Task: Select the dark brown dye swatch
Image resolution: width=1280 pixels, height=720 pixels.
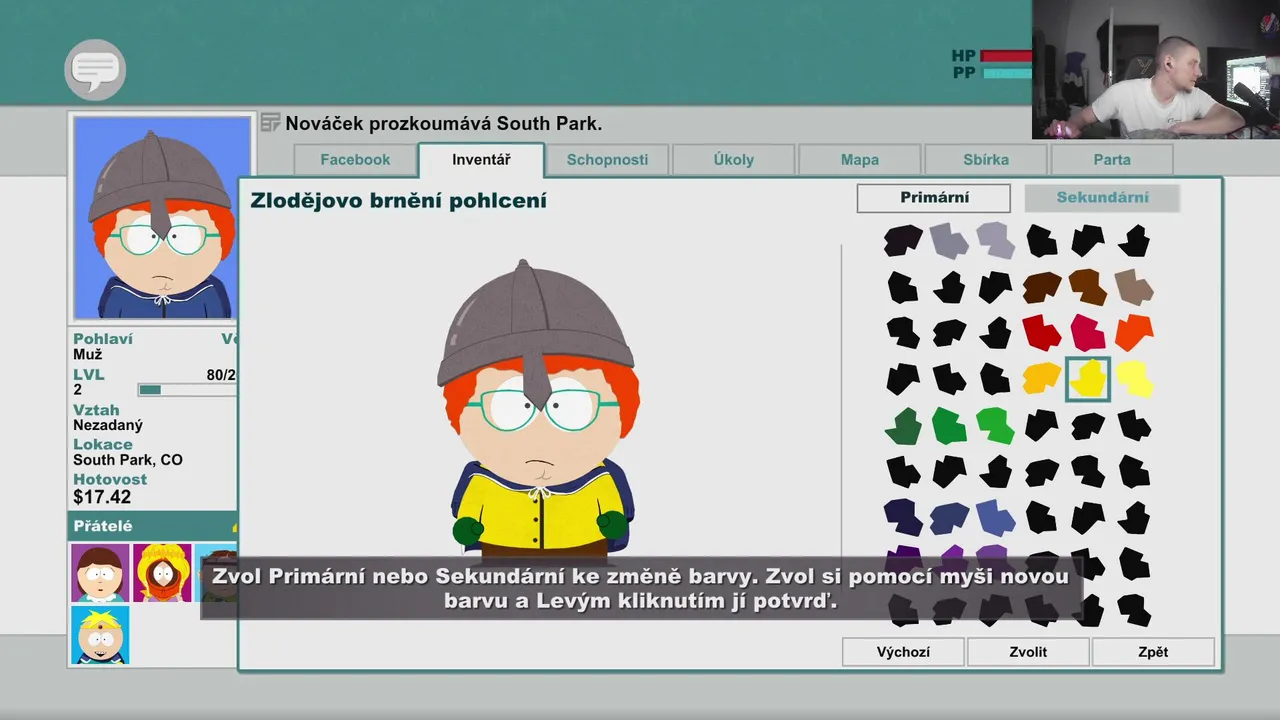Action: (x=1042, y=288)
